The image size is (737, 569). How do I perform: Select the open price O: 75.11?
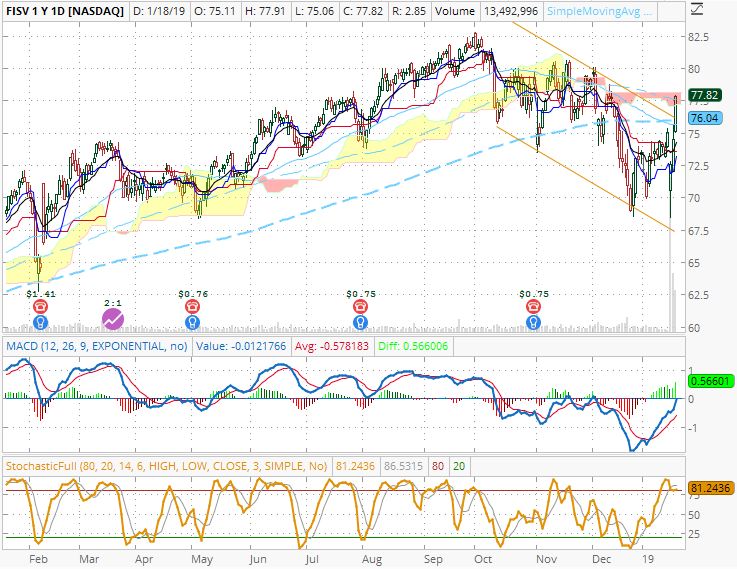click(x=215, y=11)
